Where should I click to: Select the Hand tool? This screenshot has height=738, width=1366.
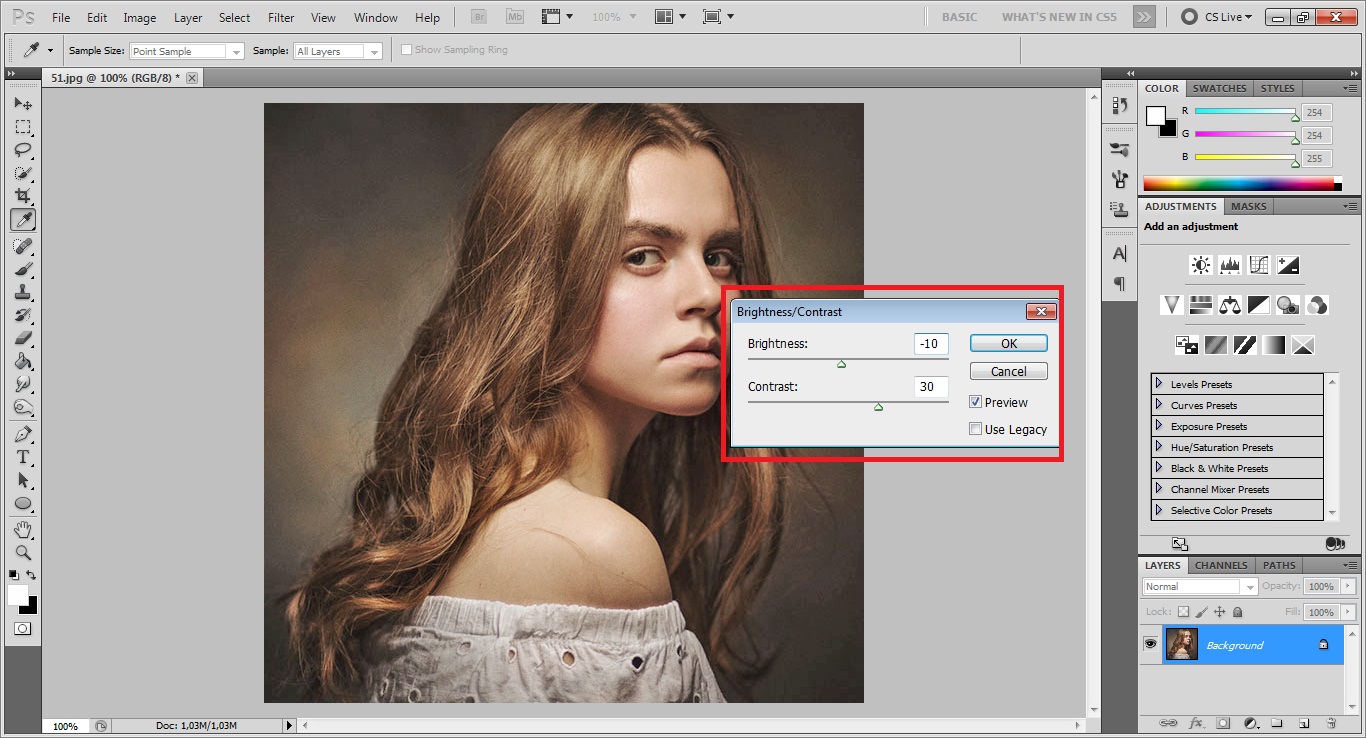click(22, 528)
